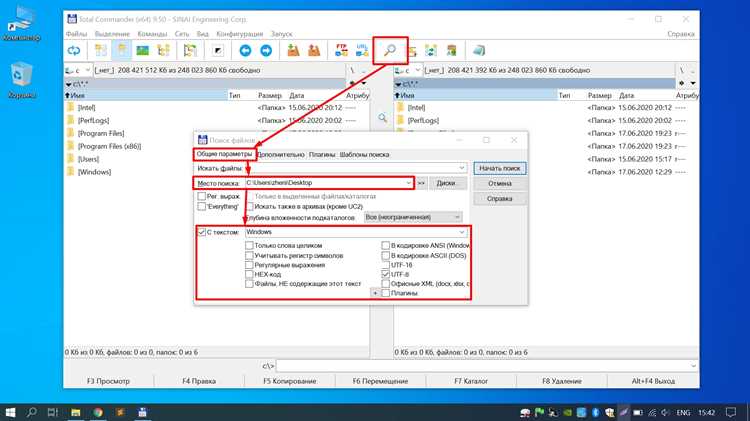Check the UTF-16 encoding checkbox
Screen dimensions: 750x421
pos(386,265)
